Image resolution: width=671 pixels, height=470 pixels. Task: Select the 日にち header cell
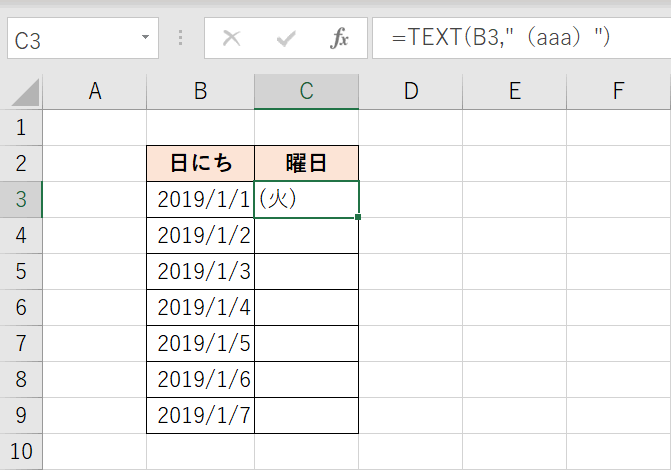pos(200,164)
